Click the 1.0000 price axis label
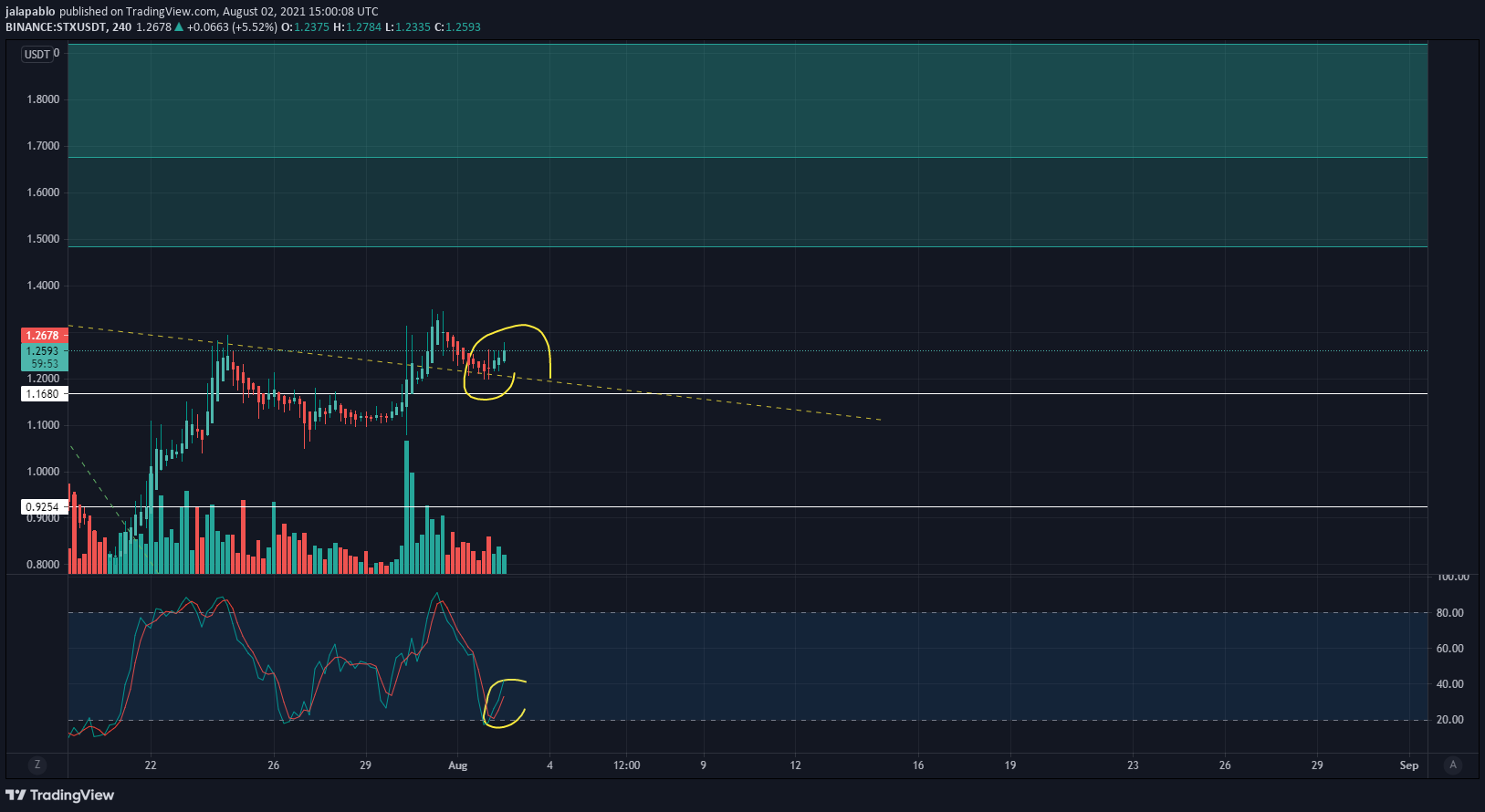Viewport: 1485px width, 812px height. tap(43, 472)
